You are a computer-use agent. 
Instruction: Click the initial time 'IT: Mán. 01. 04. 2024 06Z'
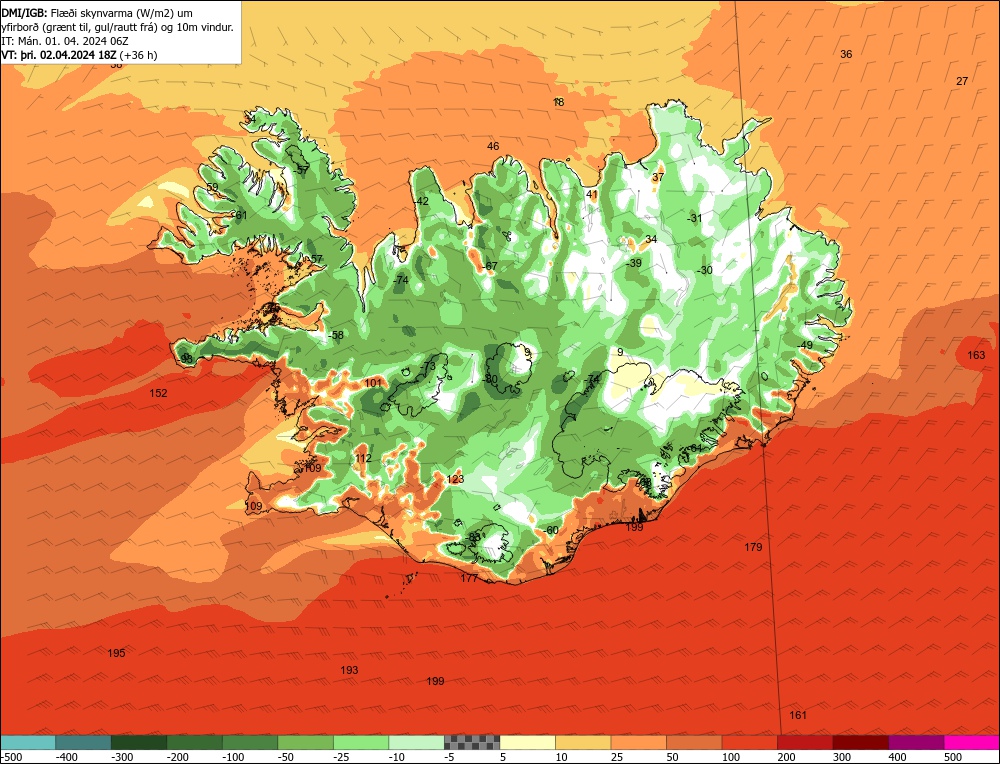pos(67,41)
